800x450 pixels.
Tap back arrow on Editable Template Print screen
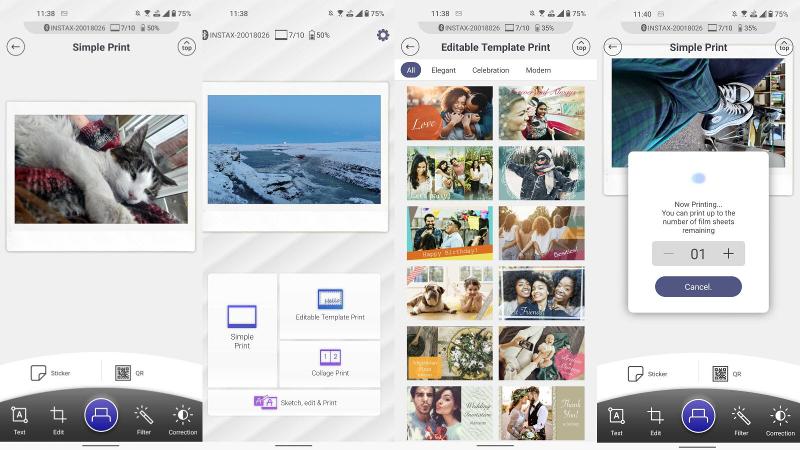(410, 47)
